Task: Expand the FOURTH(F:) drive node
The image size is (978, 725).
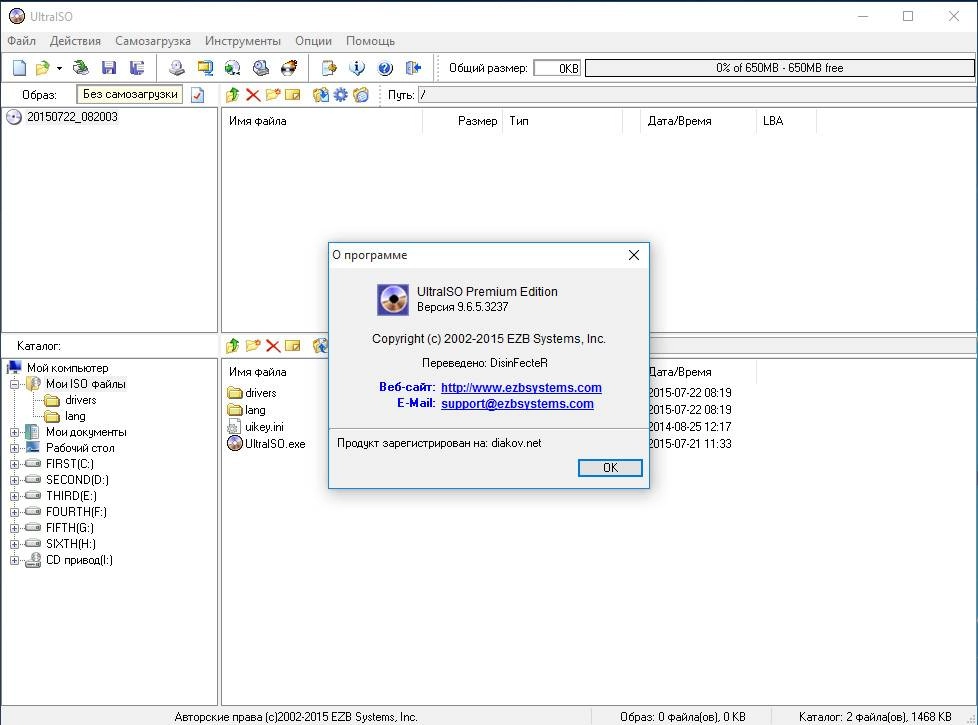Action: click(14, 512)
